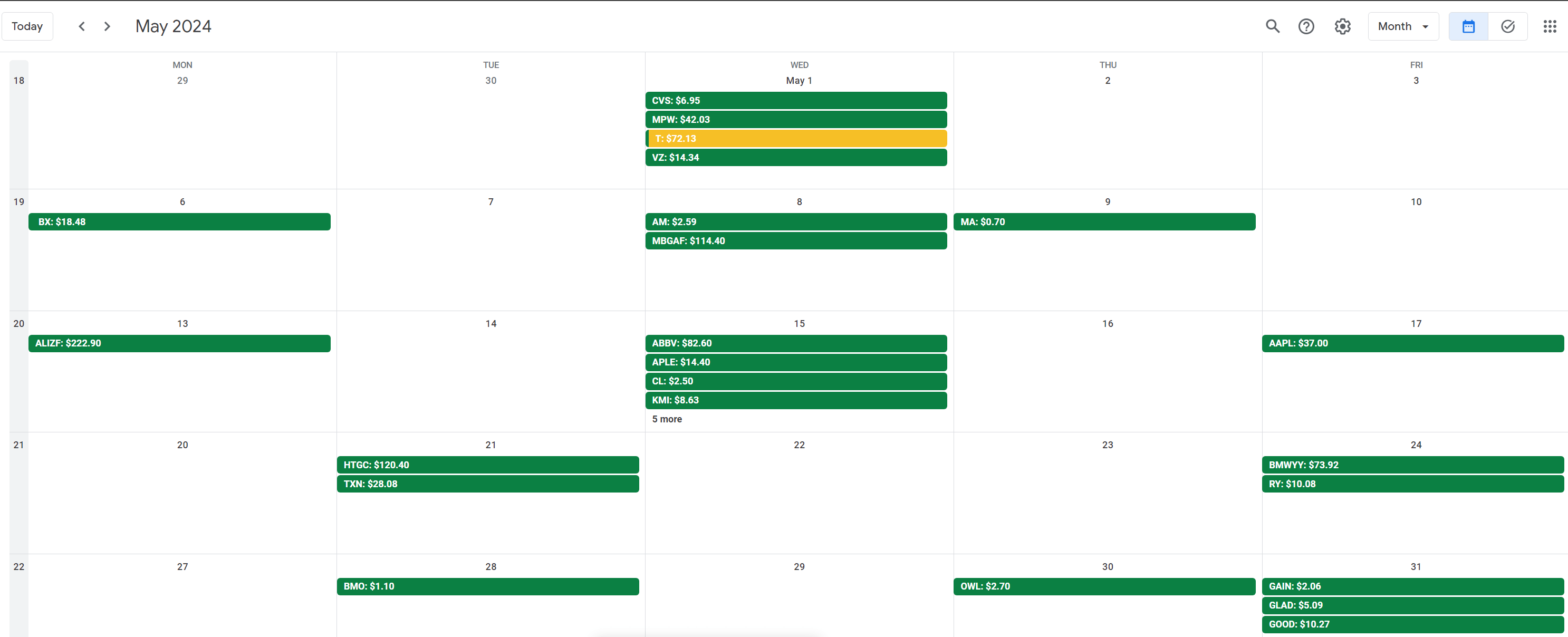Image resolution: width=1568 pixels, height=637 pixels.
Task: Expand the Month view dropdown
Action: 1402,26
